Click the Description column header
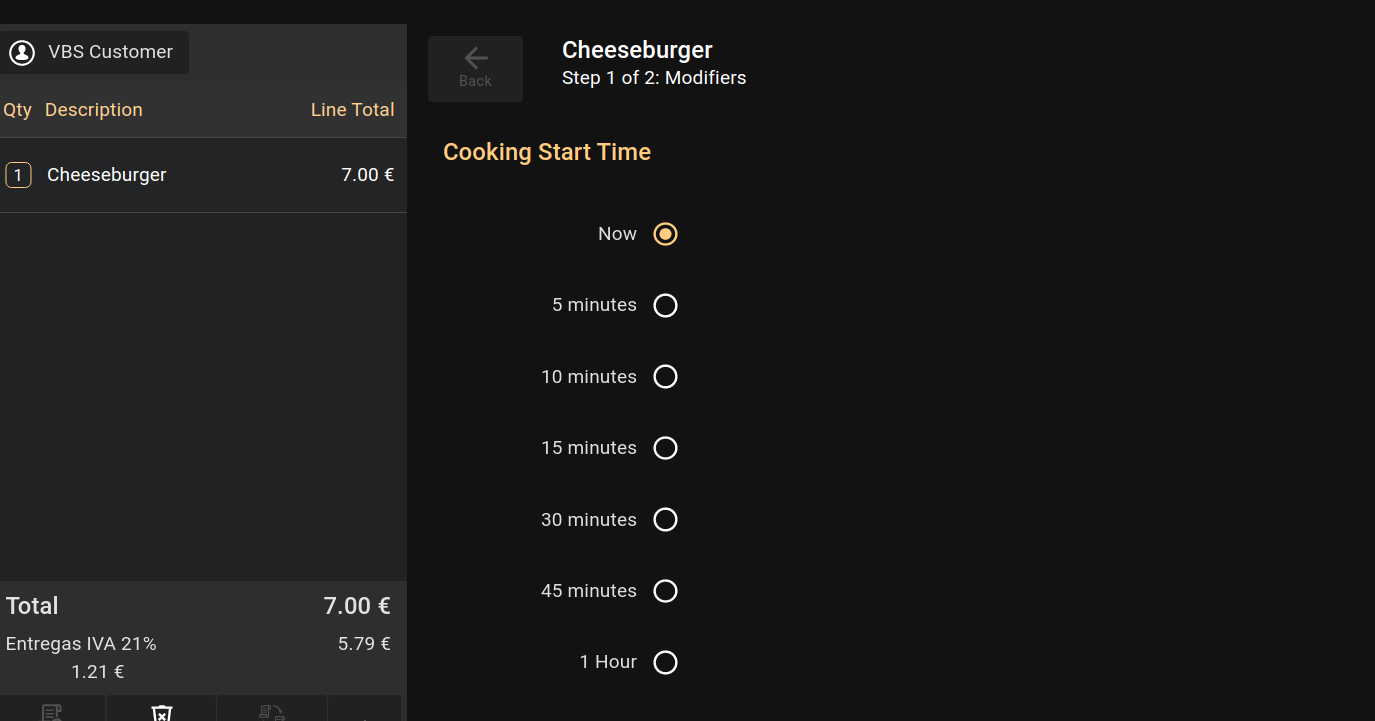 (x=94, y=110)
